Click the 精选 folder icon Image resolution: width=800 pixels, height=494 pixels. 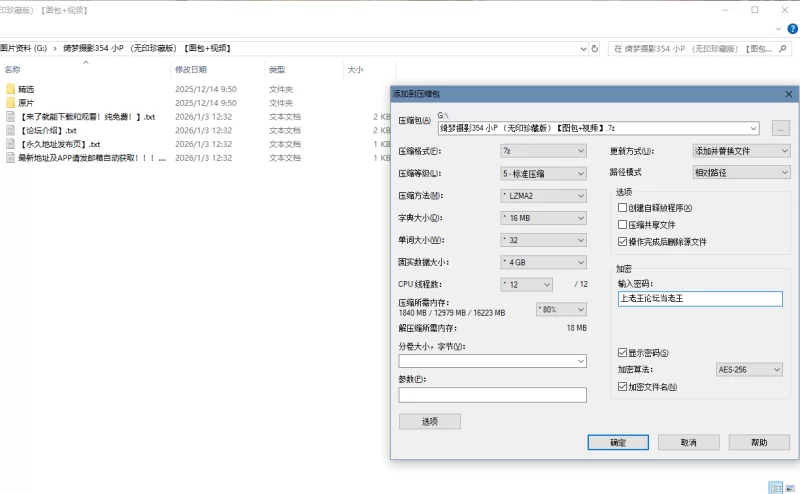pyautogui.click(x=11, y=89)
